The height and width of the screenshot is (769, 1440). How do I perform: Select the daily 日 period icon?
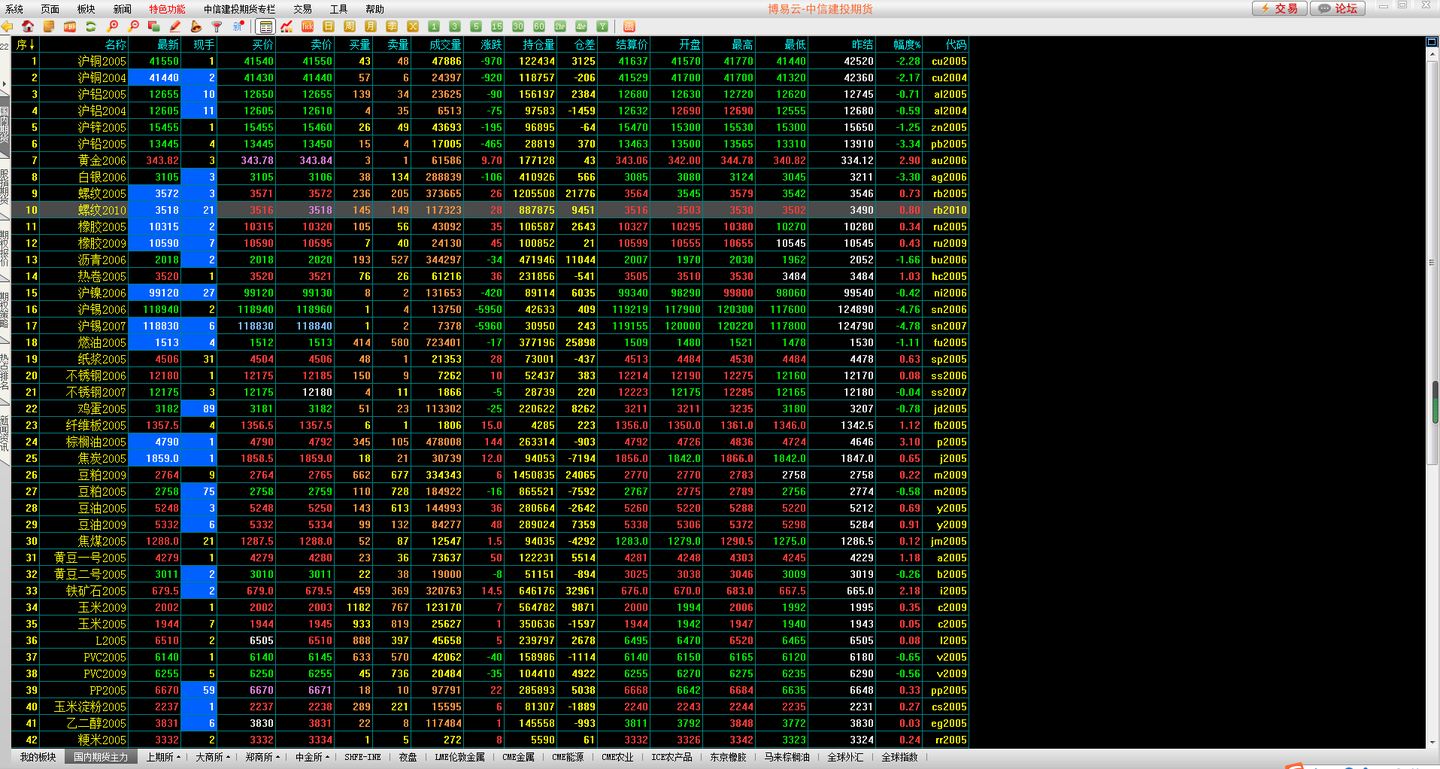328,26
